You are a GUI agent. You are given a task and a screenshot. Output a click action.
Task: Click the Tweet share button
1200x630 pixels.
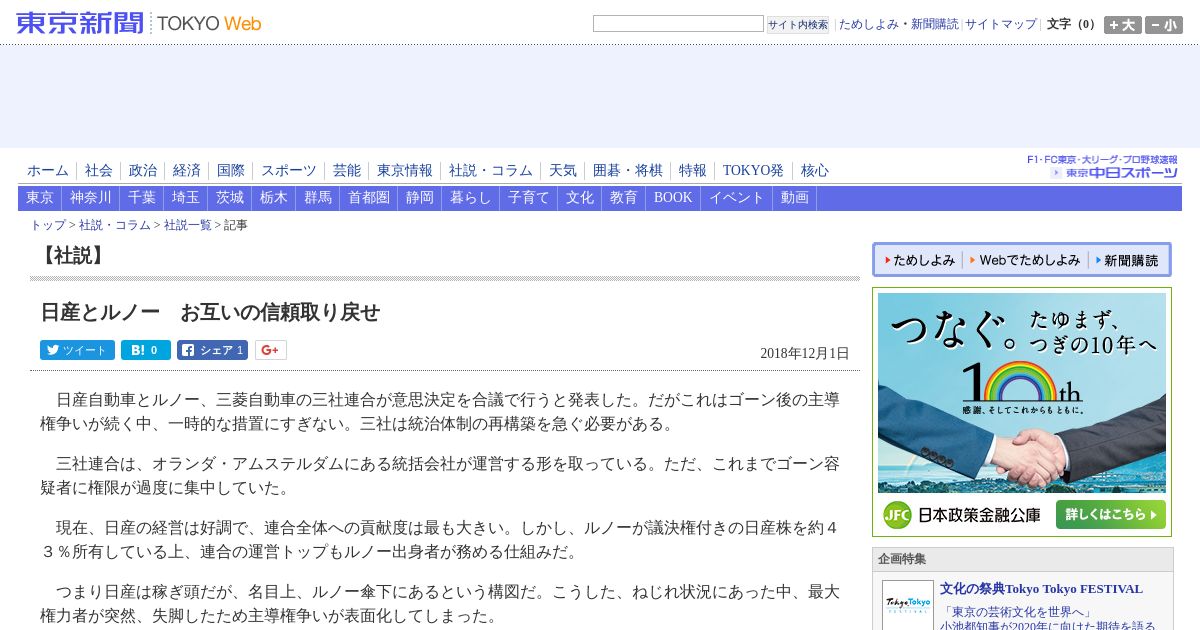77,350
